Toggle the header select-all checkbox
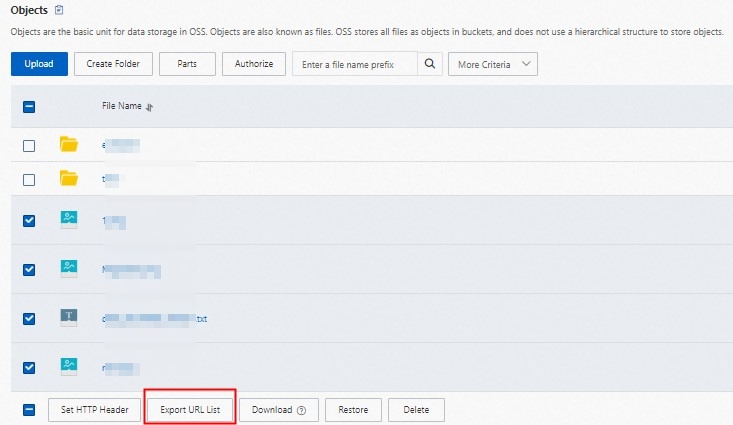733x425 pixels. [29, 107]
